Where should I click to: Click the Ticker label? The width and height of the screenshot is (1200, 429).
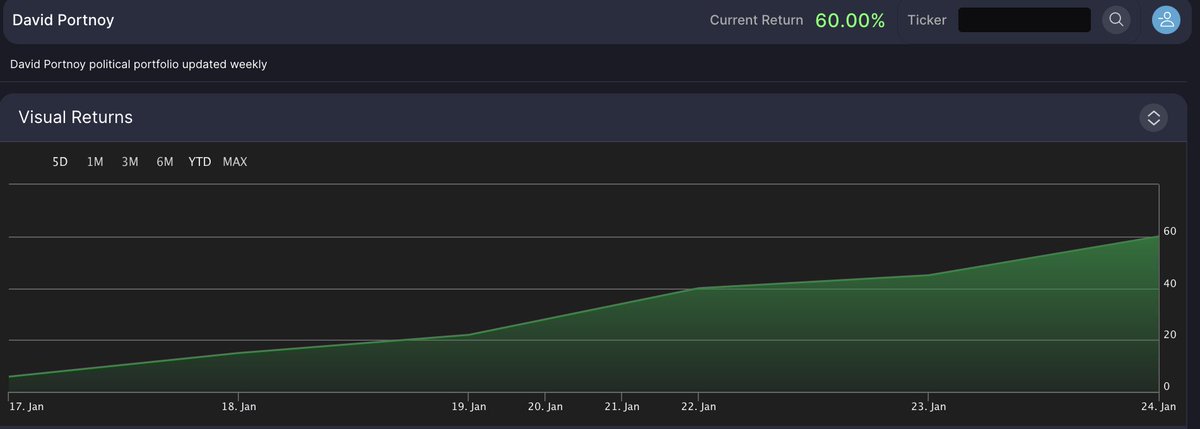pyautogui.click(x=927, y=20)
